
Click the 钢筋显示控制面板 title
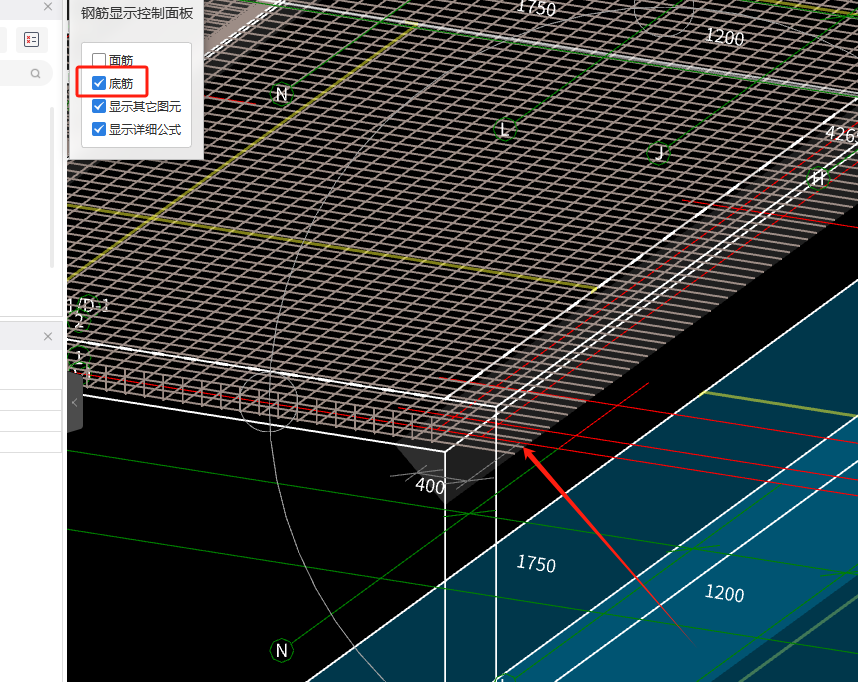137,13
